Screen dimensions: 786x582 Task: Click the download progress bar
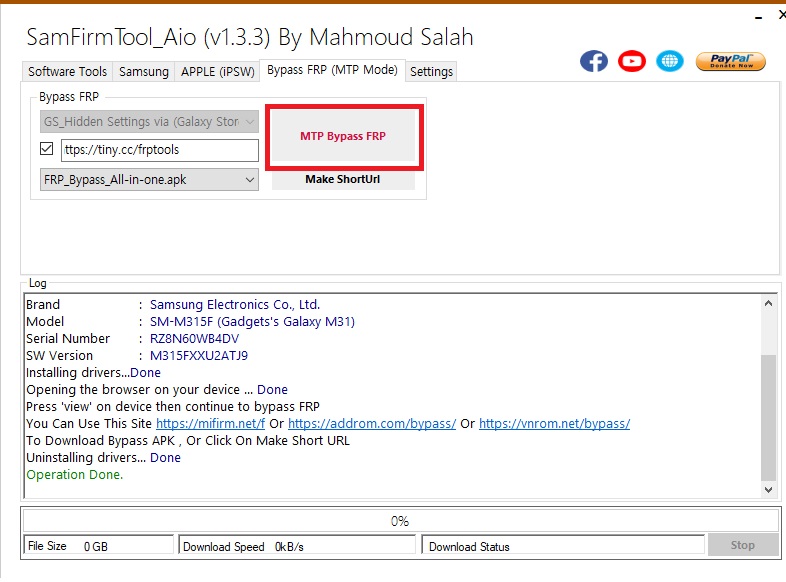[400, 521]
